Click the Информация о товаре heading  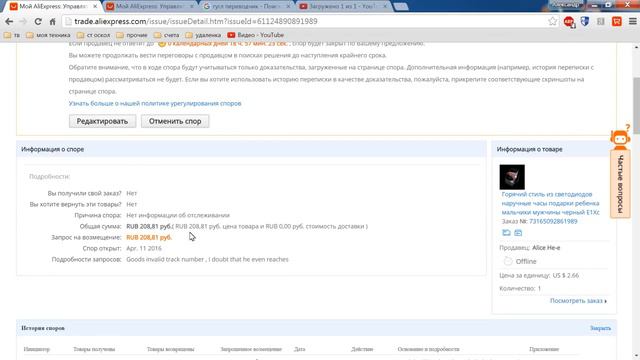tap(529, 149)
